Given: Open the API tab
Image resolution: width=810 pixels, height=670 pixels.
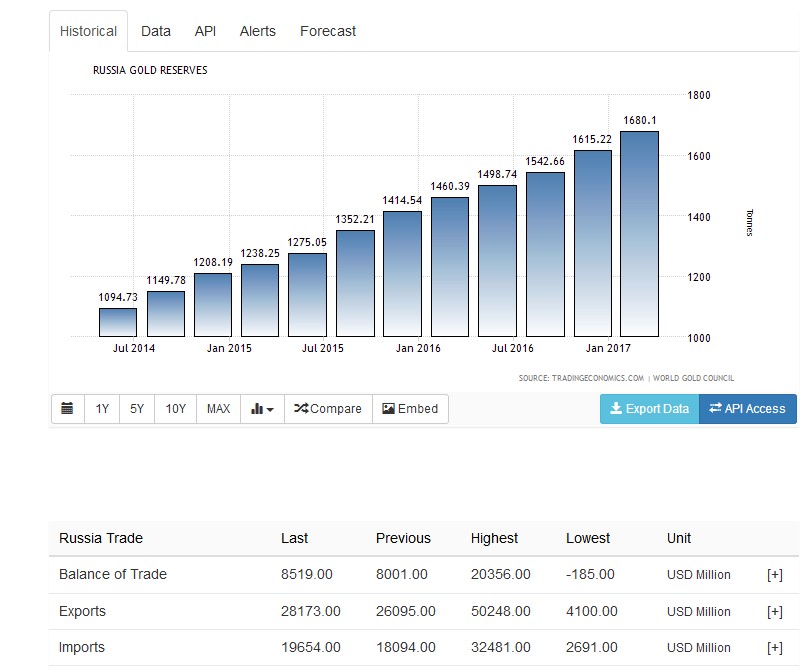Looking at the screenshot, I should pyautogui.click(x=205, y=31).
